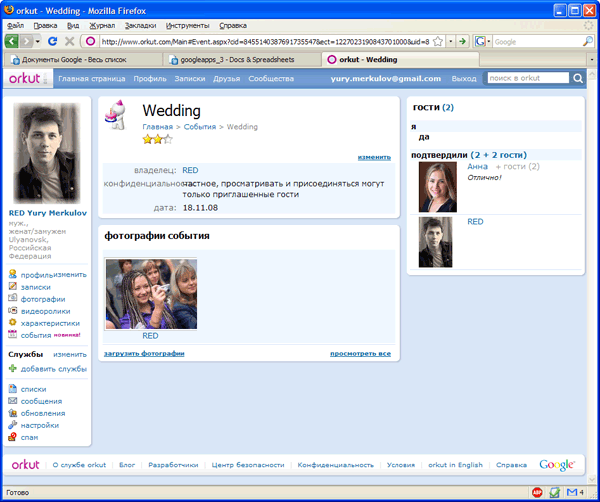Open the search engine selector dropdown
600x502 pixels.
point(483,41)
